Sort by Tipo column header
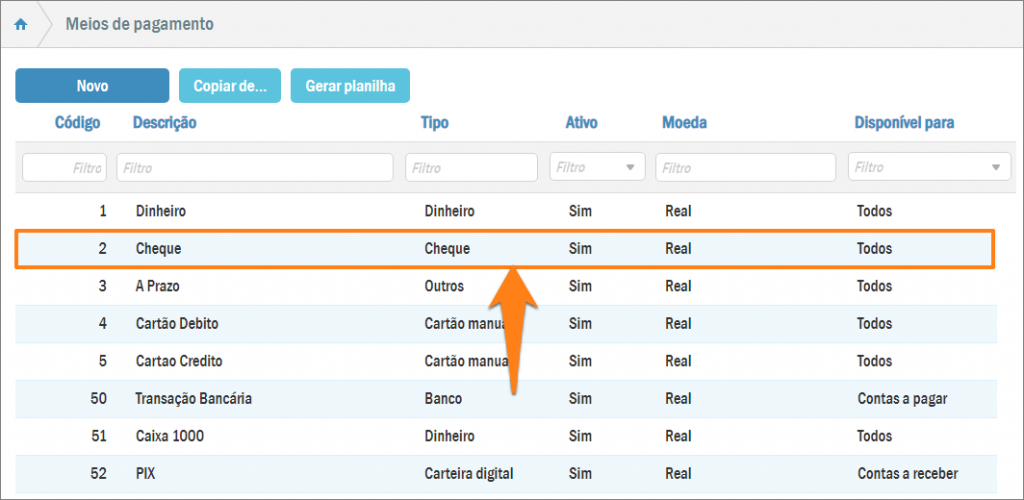 click(x=434, y=123)
